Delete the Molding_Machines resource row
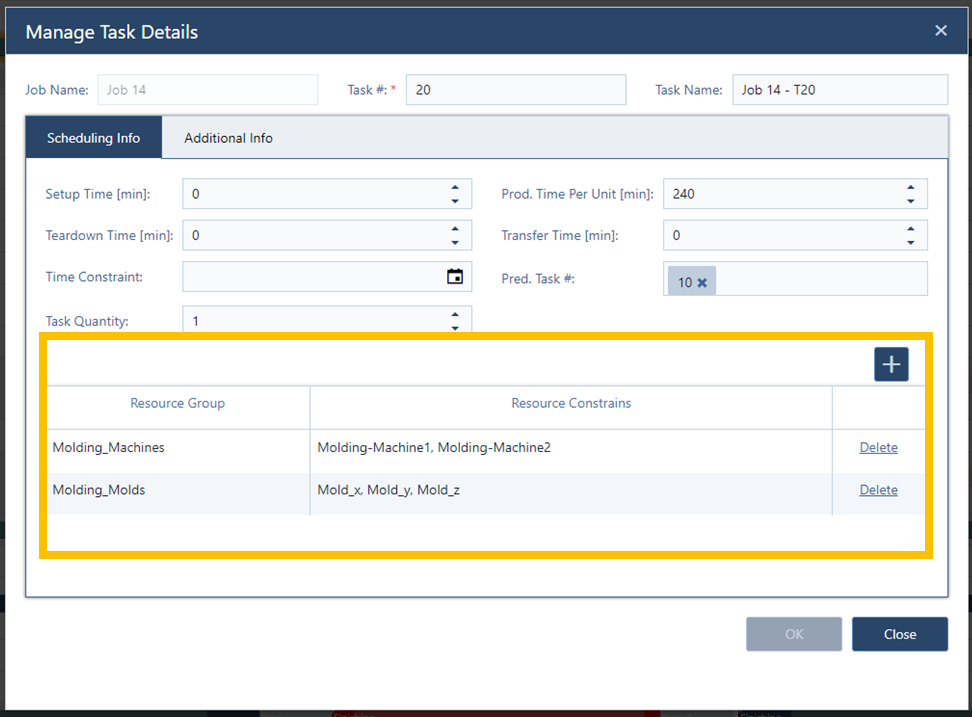This screenshot has width=972, height=717. pyautogui.click(x=878, y=447)
